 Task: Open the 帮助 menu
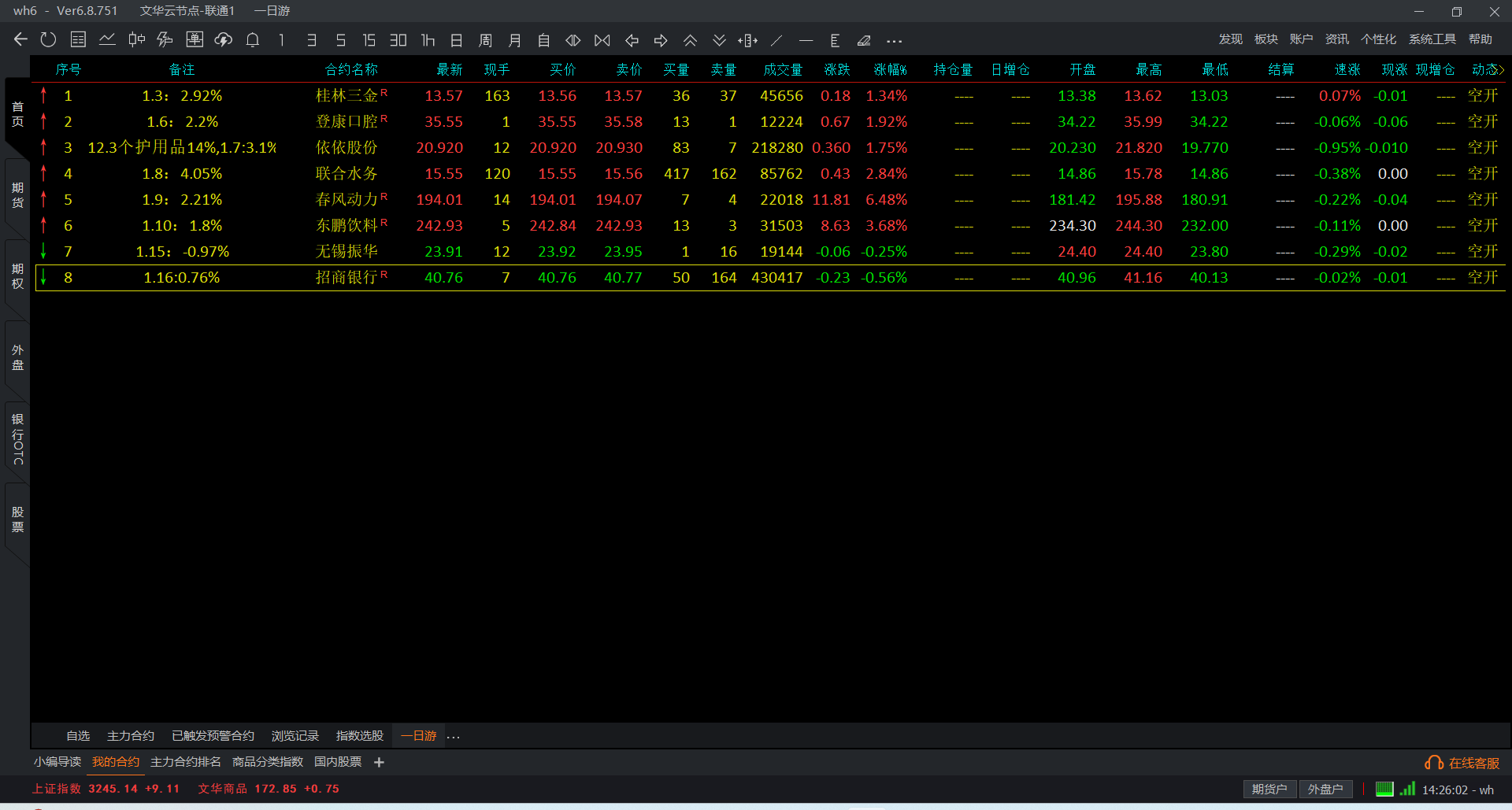pyautogui.click(x=1480, y=39)
